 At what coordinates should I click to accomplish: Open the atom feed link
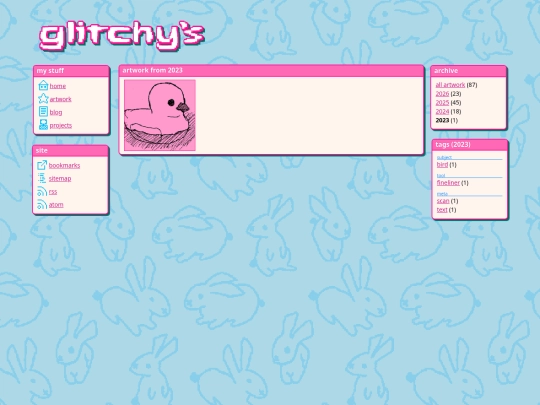click(x=56, y=205)
